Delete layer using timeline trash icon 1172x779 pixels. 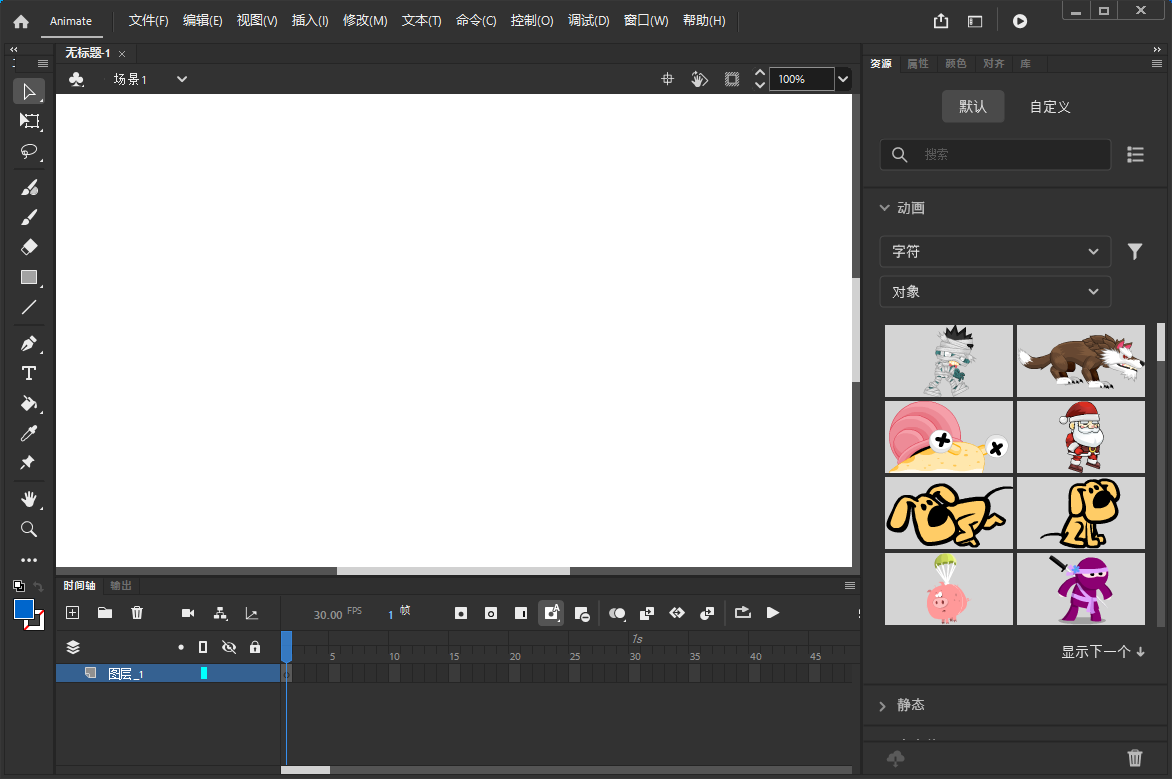(137, 613)
